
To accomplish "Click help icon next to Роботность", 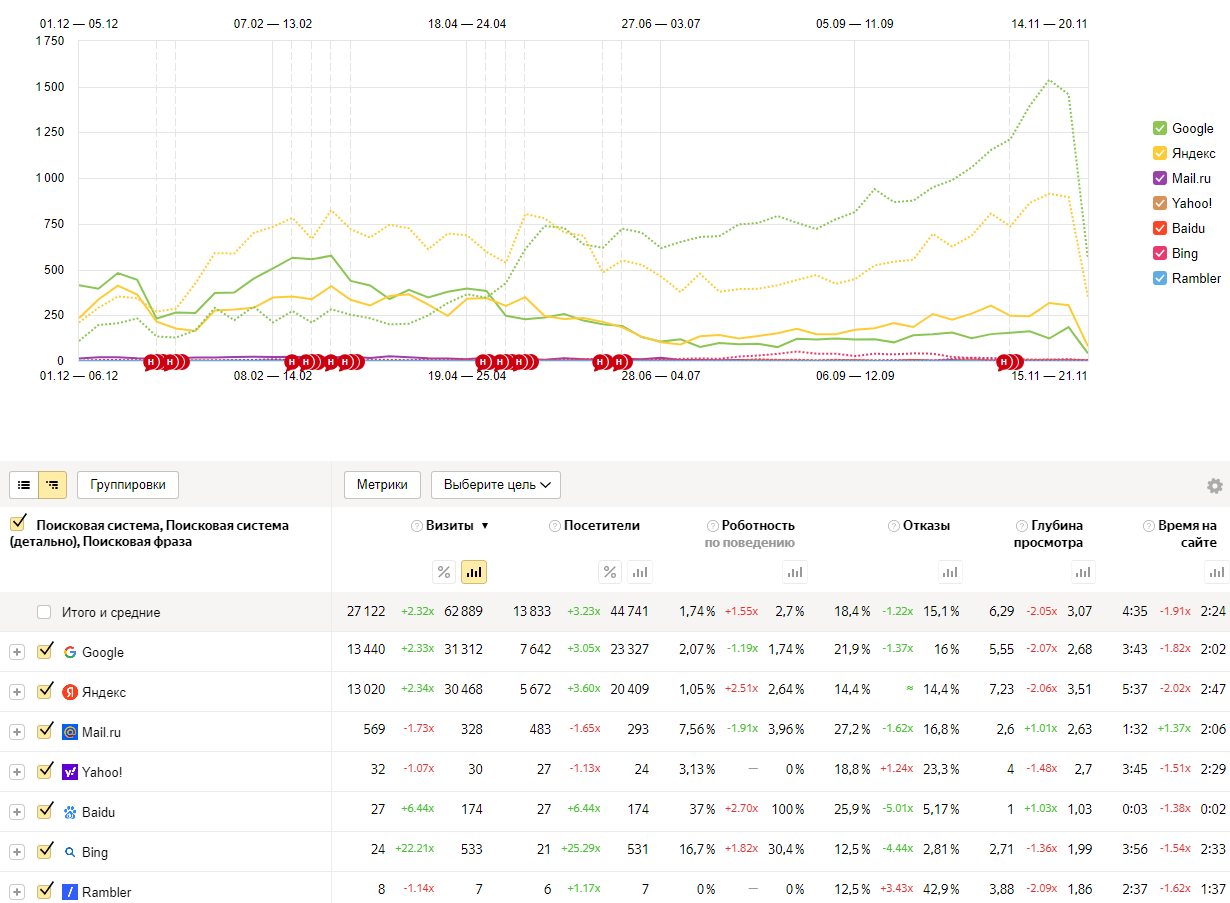I will [x=713, y=526].
